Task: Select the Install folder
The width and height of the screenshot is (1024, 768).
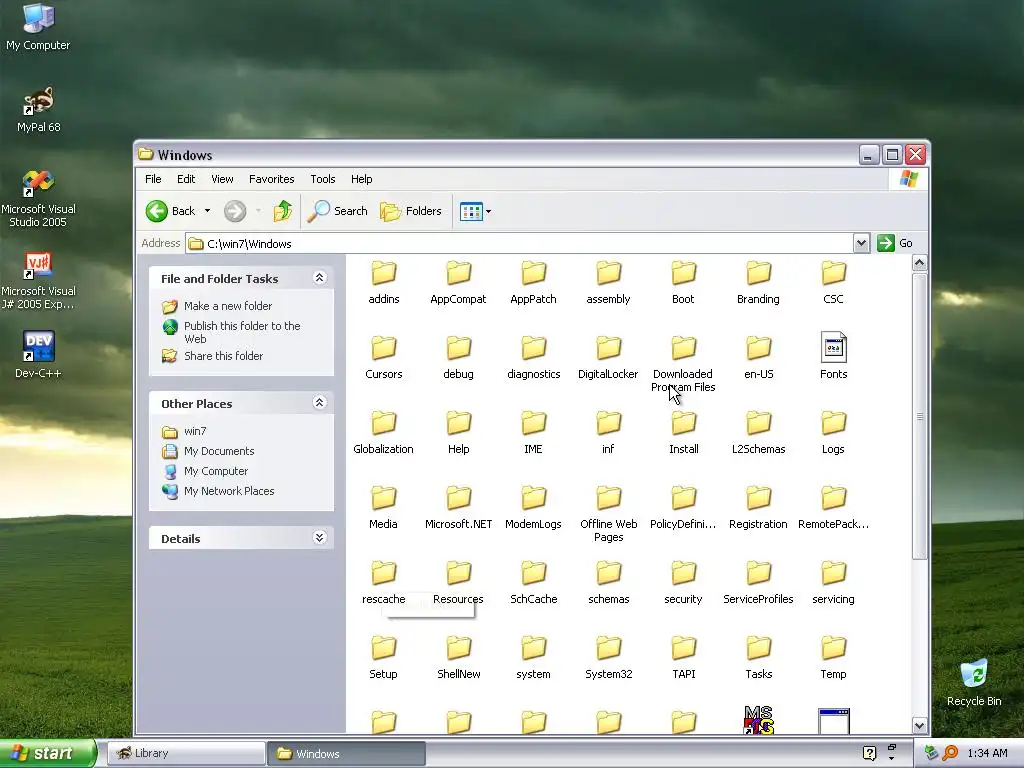Action: (683, 434)
